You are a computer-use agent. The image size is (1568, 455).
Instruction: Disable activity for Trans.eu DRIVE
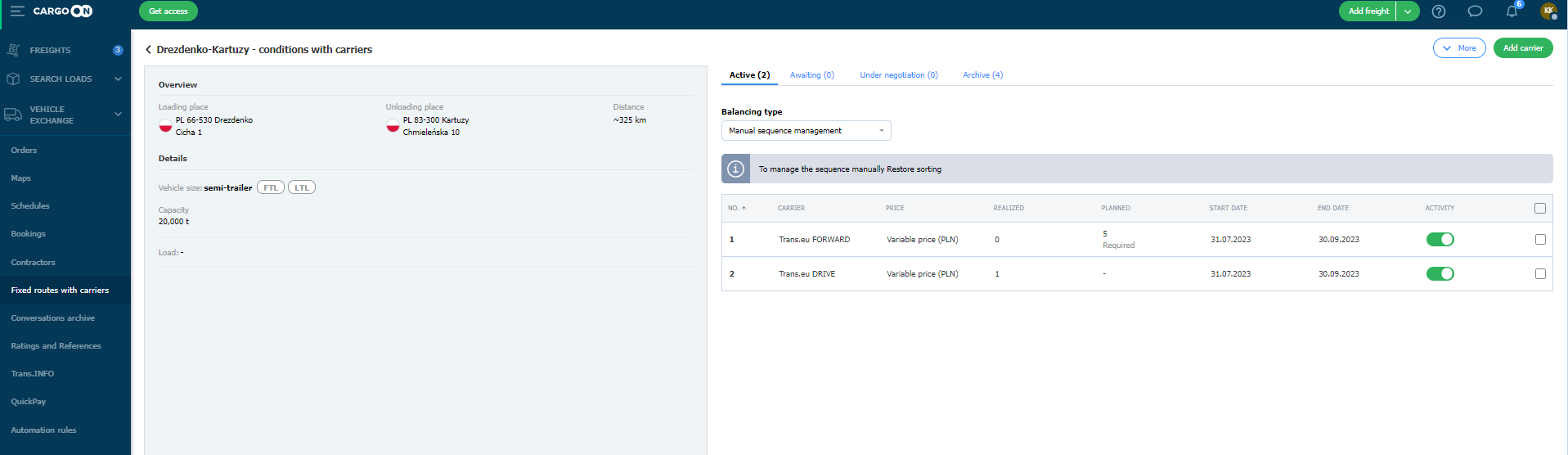1440,274
